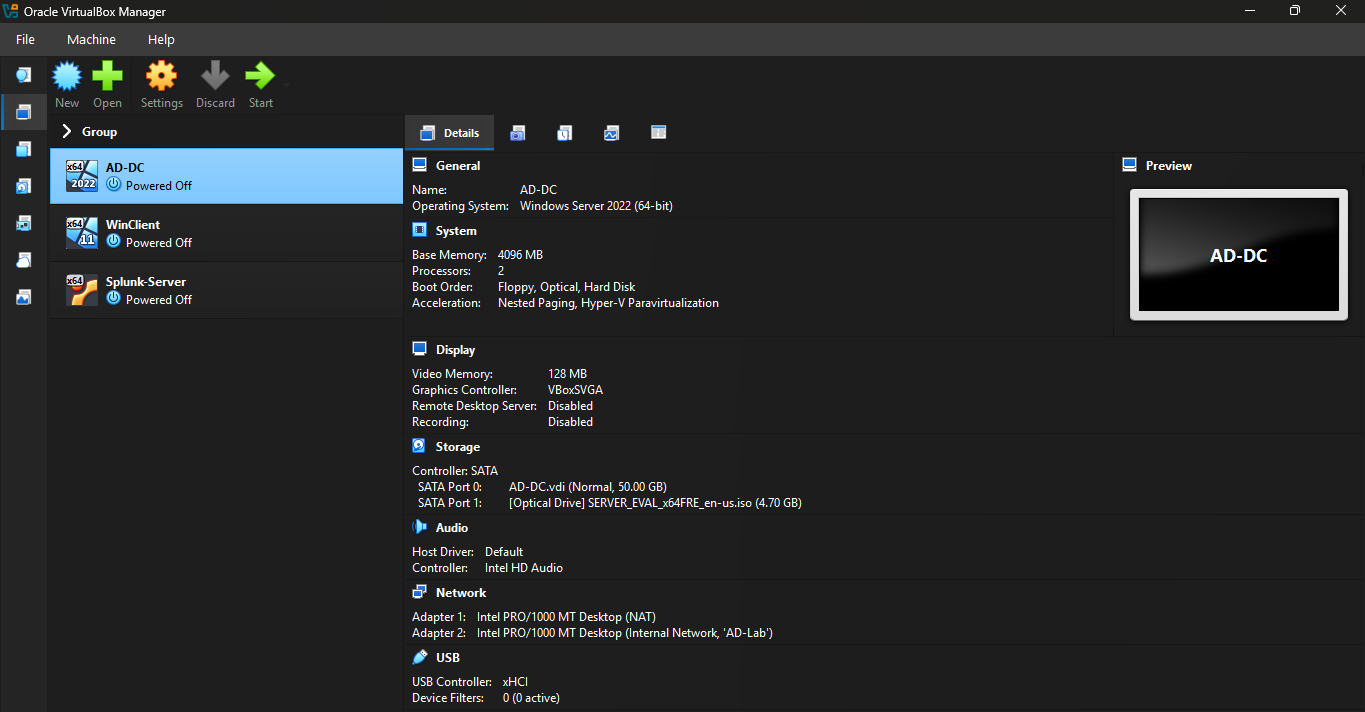Screen dimensions: 1365x712
Task: Click the New machine toolbar icon
Action: pos(67,76)
